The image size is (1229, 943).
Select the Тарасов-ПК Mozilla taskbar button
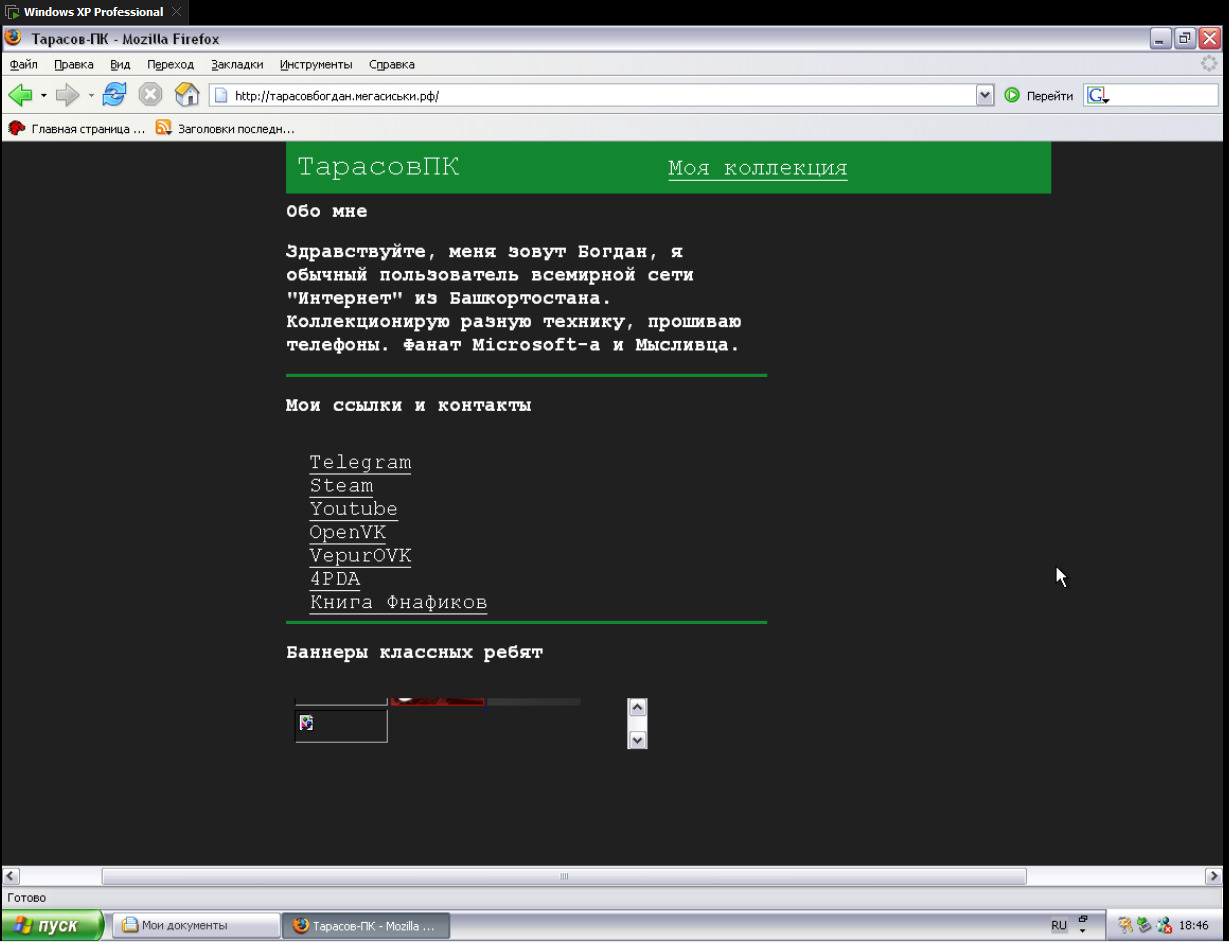366,925
